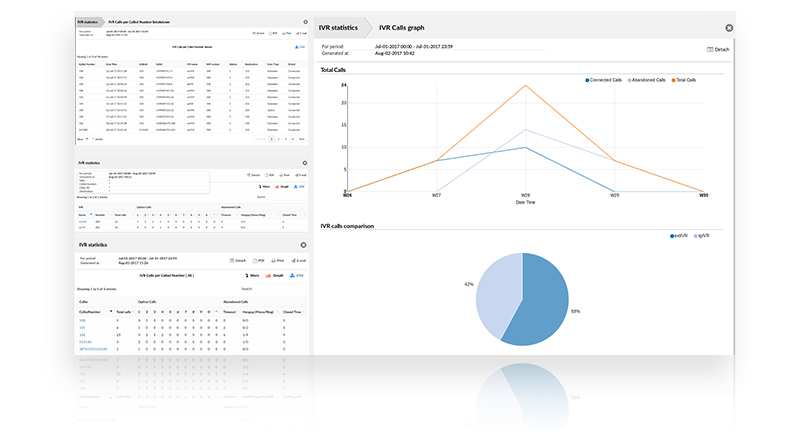Open extIVR link in middle IVR table
This screenshot has height=435, width=800.
pyautogui.click(x=82, y=222)
